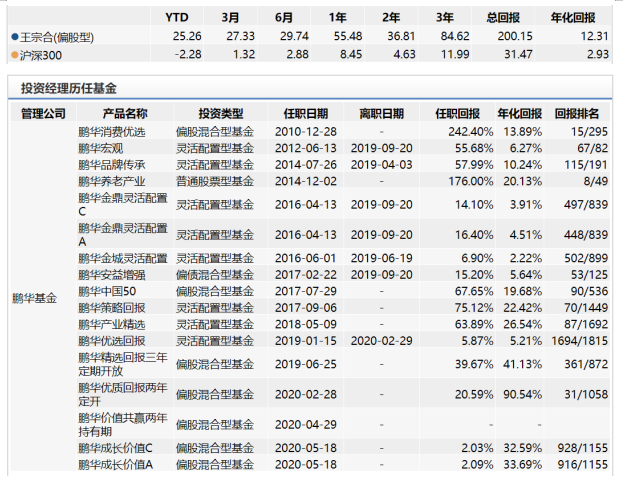623x486 pixels.
Task: Open the 鹏华养老产业 fund
Action: point(112,182)
